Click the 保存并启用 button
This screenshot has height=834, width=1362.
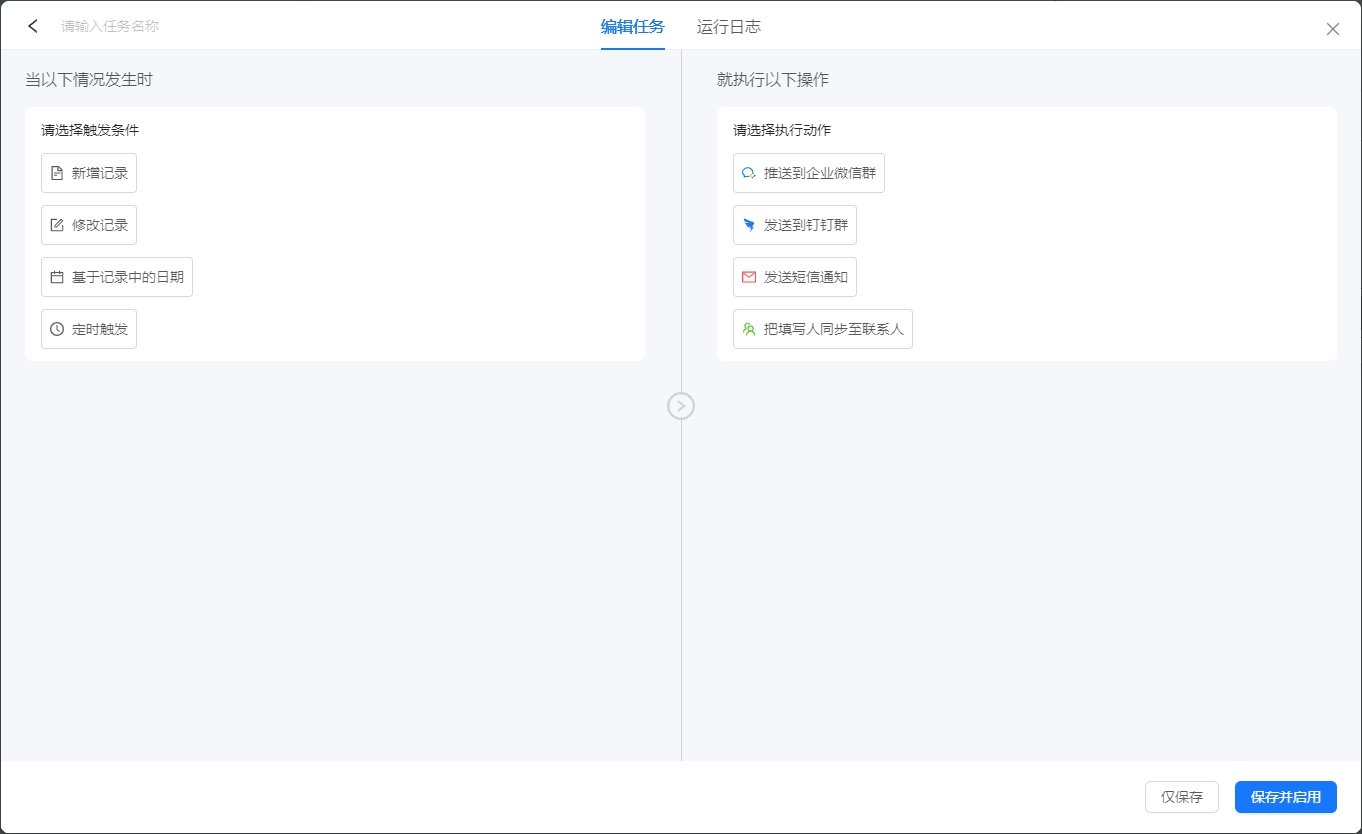(x=1286, y=797)
